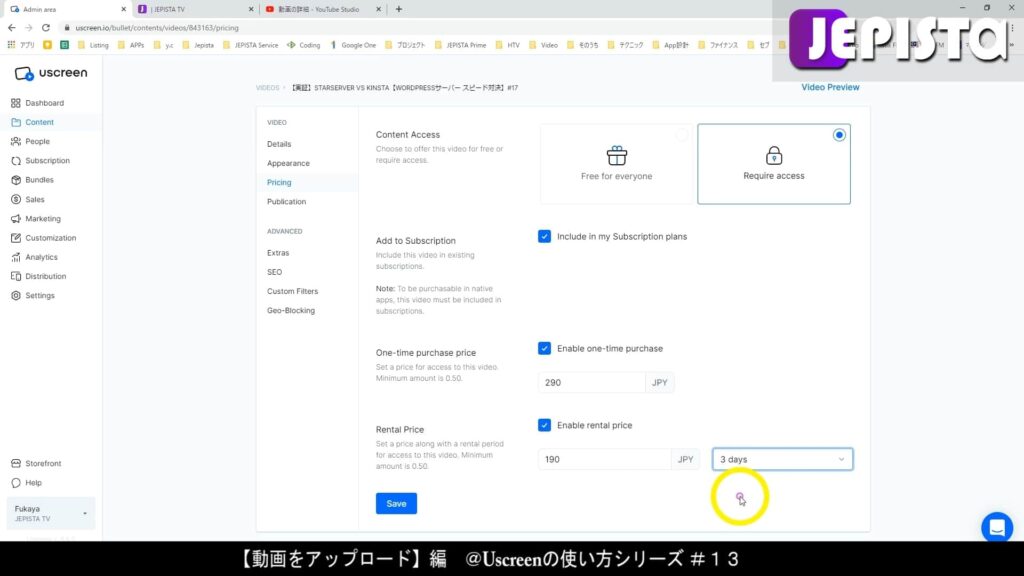Open the Listing bookmark folder
Image resolution: width=1024 pixels, height=576 pixels.
(x=93, y=45)
